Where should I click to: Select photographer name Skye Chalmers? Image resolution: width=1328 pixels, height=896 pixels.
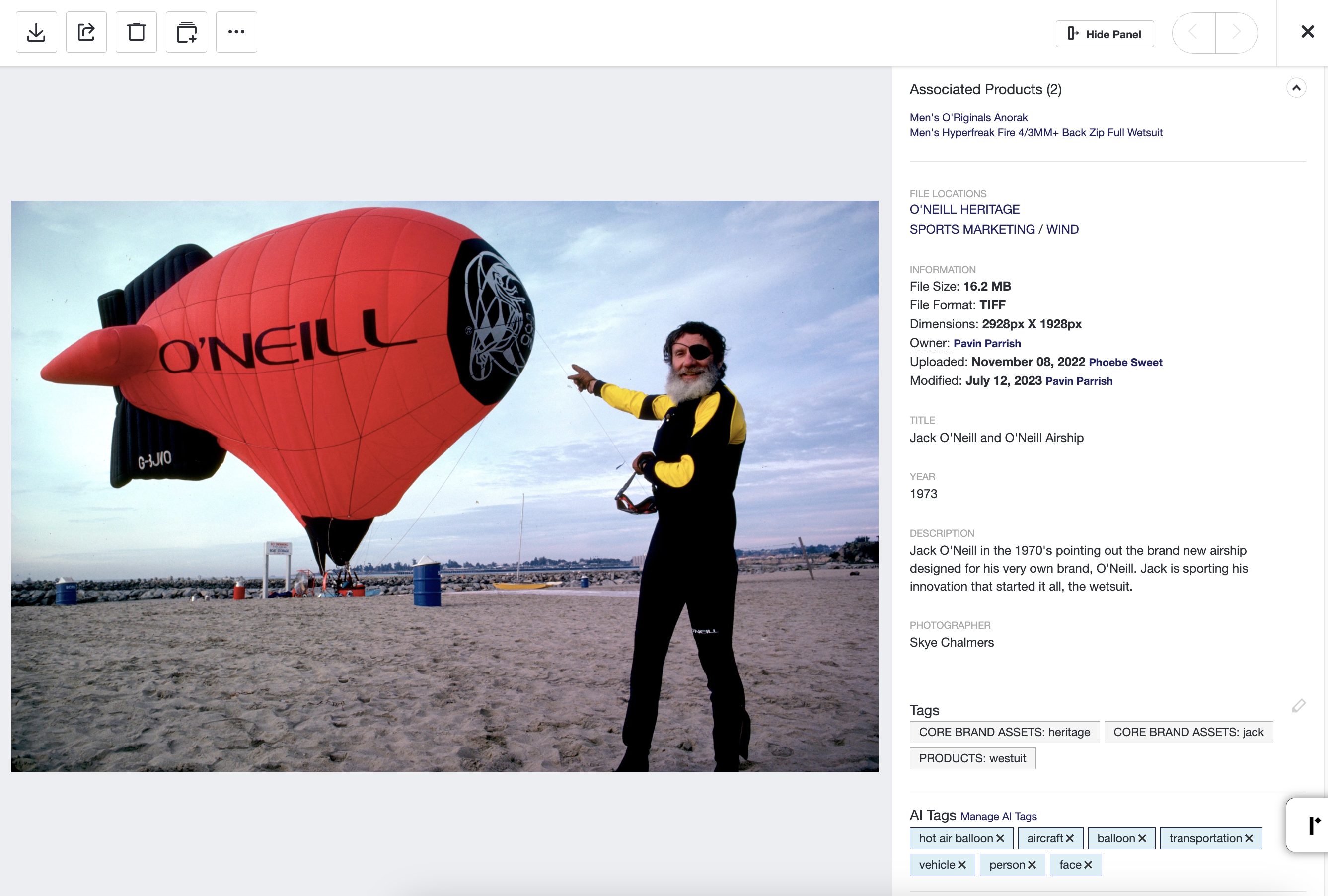click(x=952, y=642)
